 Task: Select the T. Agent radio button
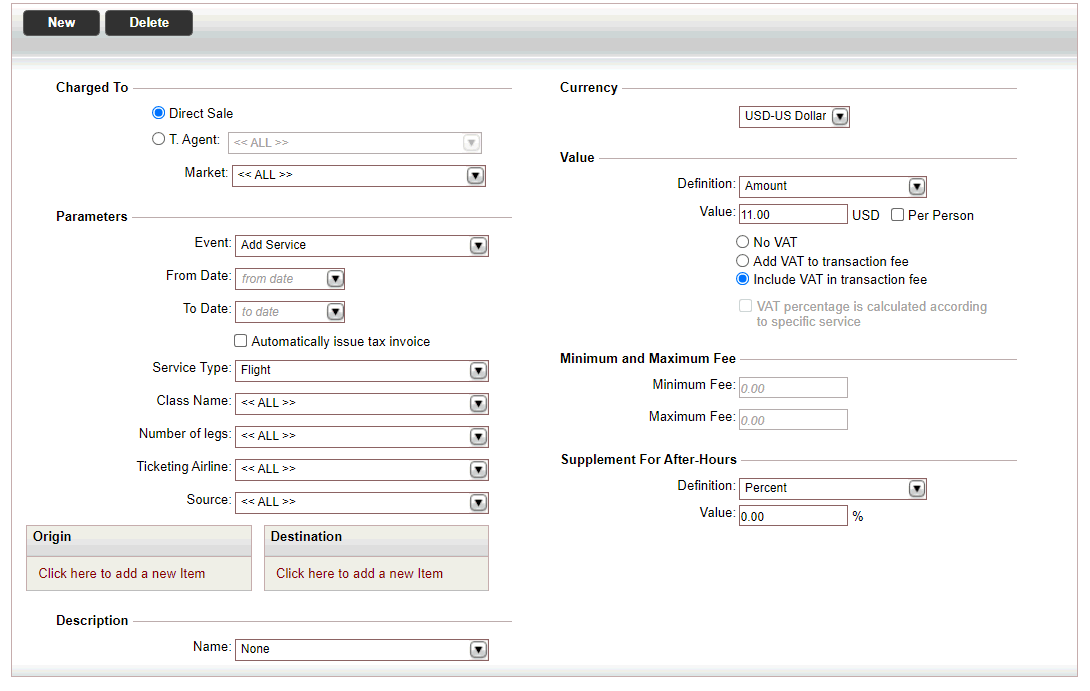pyautogui.click(x=158, y=139)
